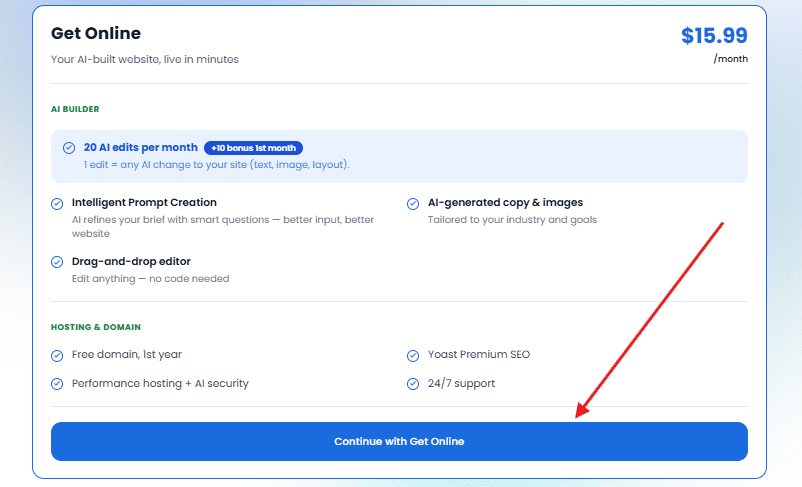The width and height of the screenshot is (802, 487).
Task: Click the 'AI-generated copy & images' feature title
Action: [505, 203]
